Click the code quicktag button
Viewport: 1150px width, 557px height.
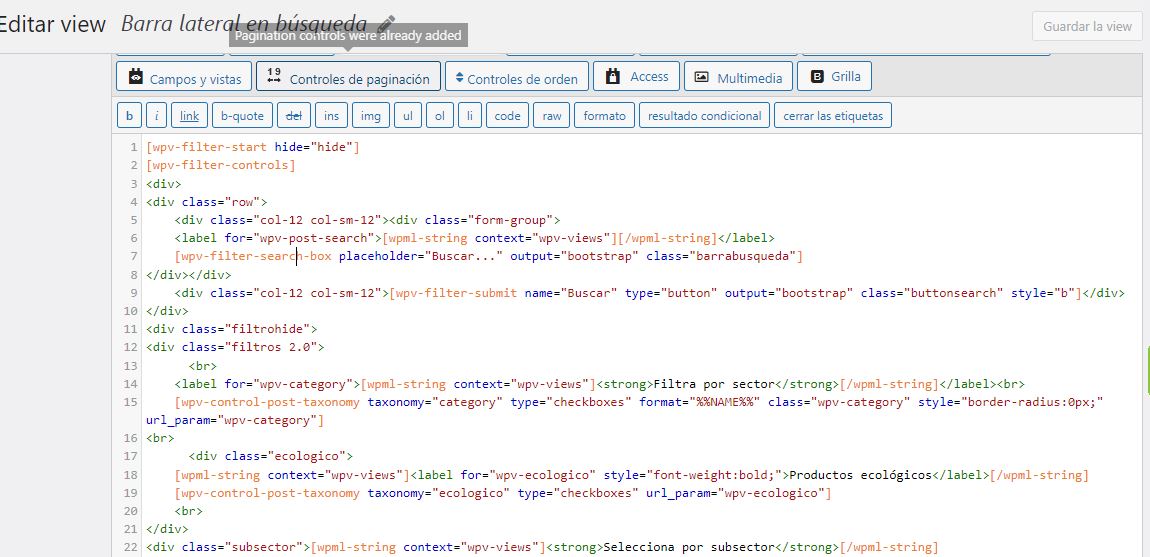pos(507,116)
